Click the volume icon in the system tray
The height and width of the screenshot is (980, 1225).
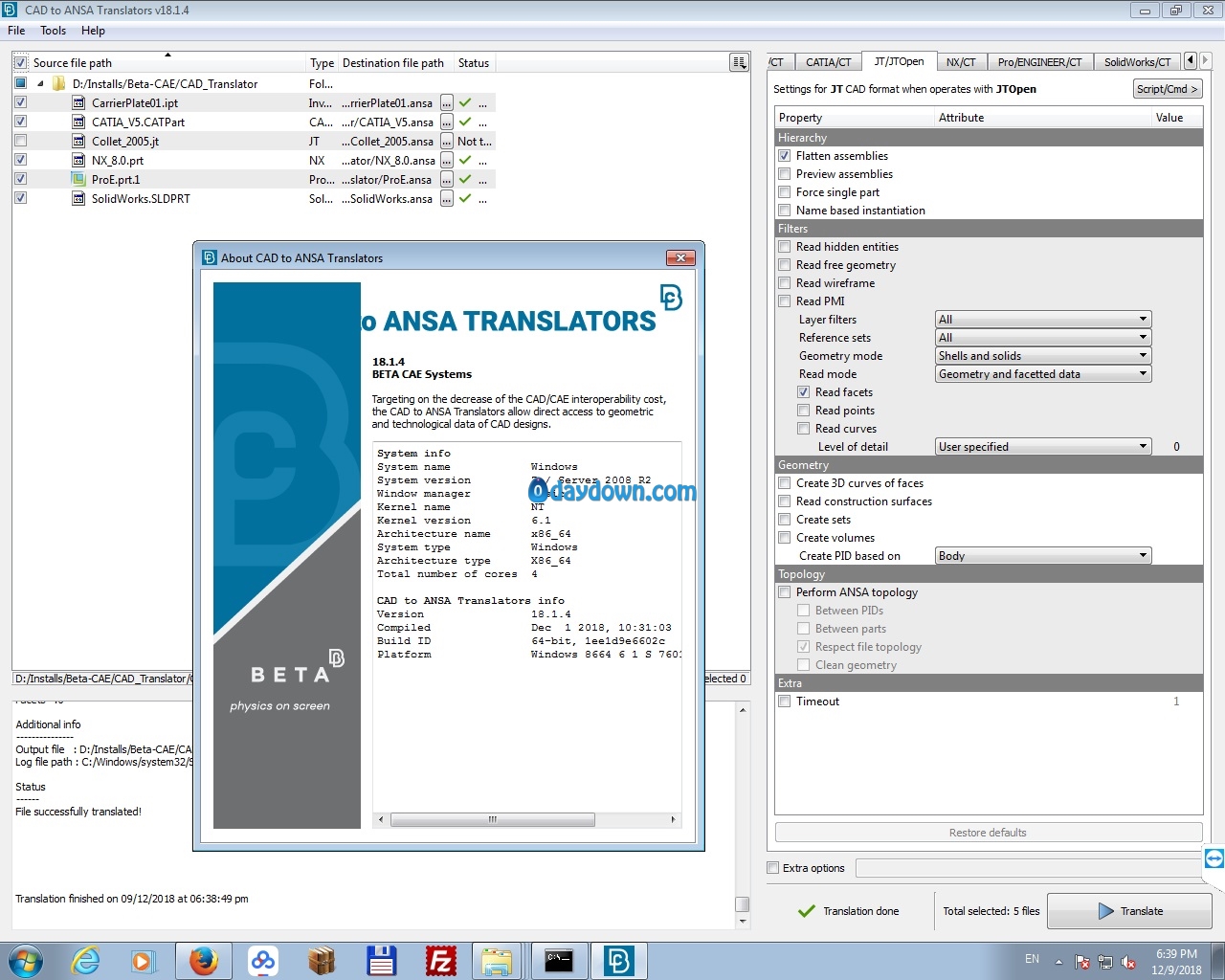click(1129, 962)
